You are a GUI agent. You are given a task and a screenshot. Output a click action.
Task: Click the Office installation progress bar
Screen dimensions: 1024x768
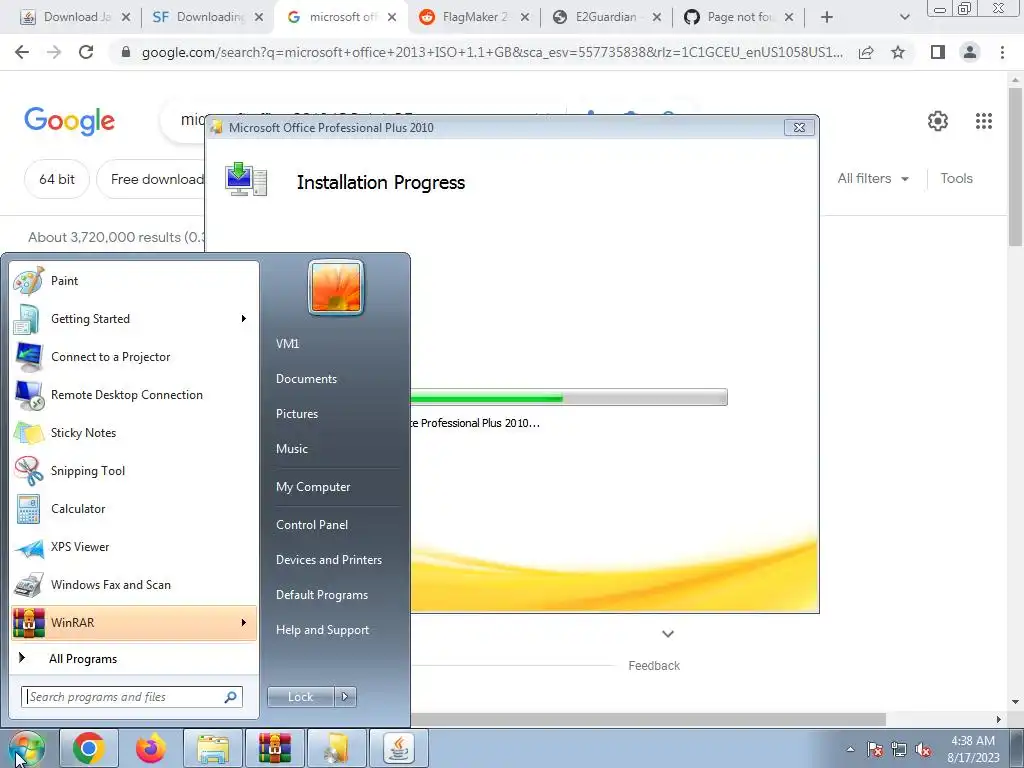coord(569,397)
